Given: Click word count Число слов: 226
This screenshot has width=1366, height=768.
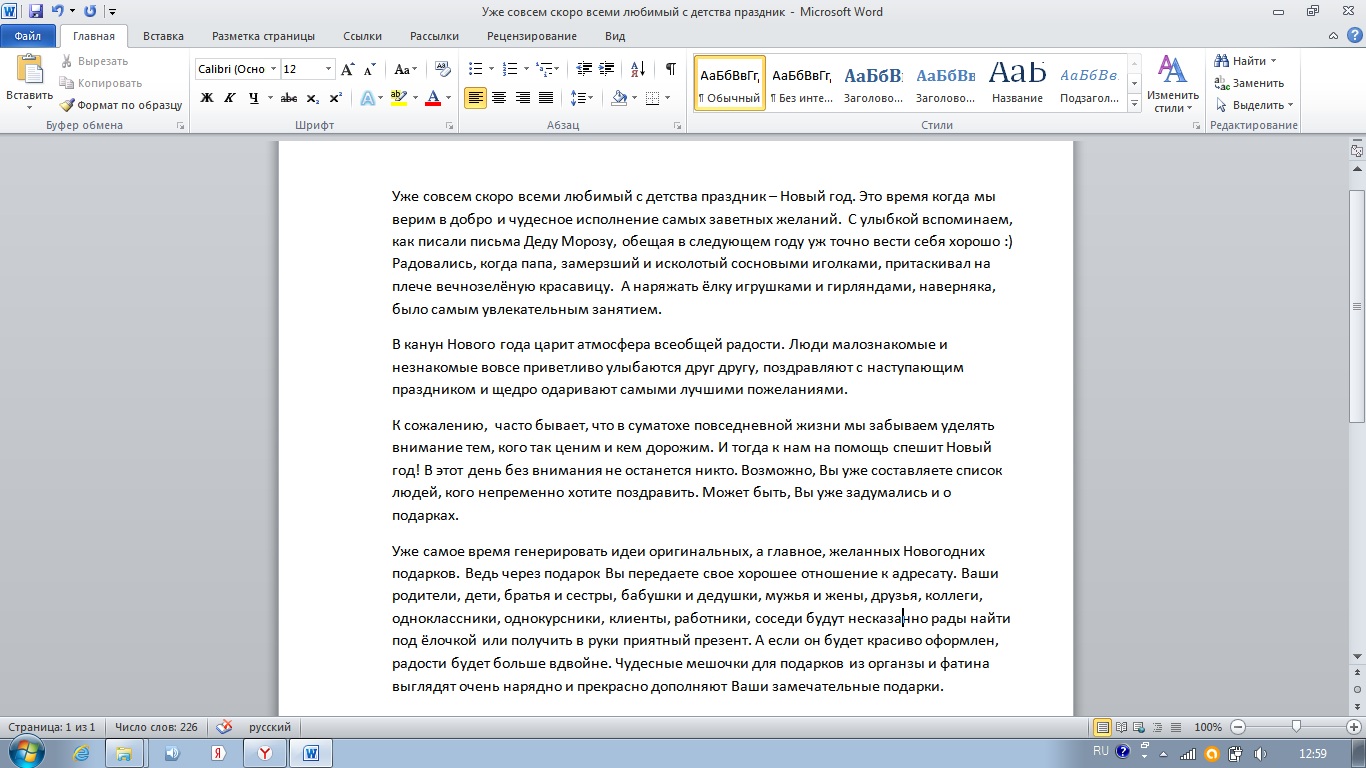Looking at the screenshot, I should click(156, 727).
